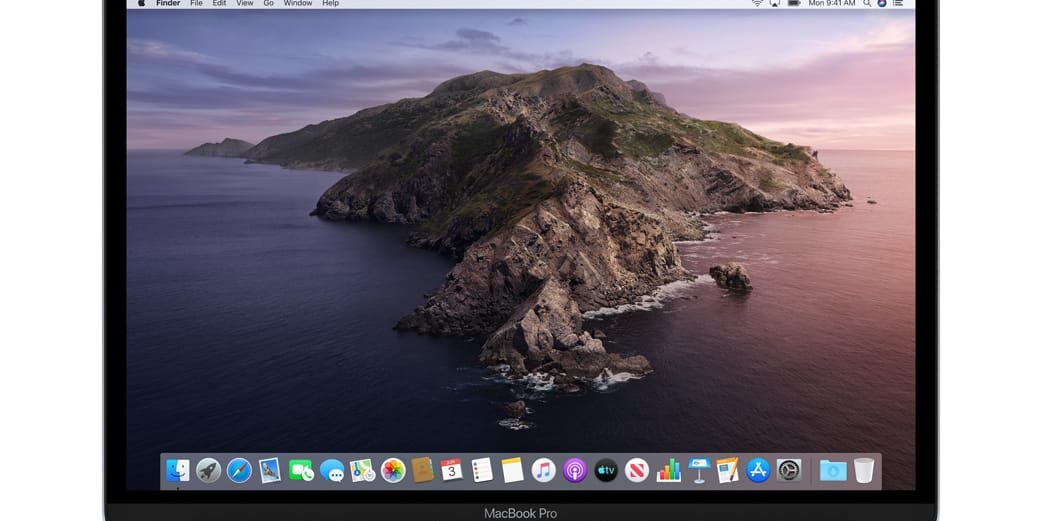Open the View menu
The width and height of the screenshot is (1042, 521).
coord(245,3)
